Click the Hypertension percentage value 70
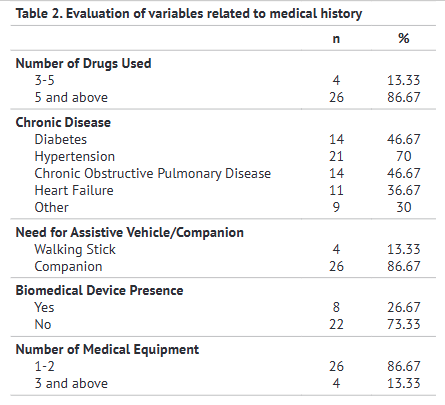 [x=404, y=156]
